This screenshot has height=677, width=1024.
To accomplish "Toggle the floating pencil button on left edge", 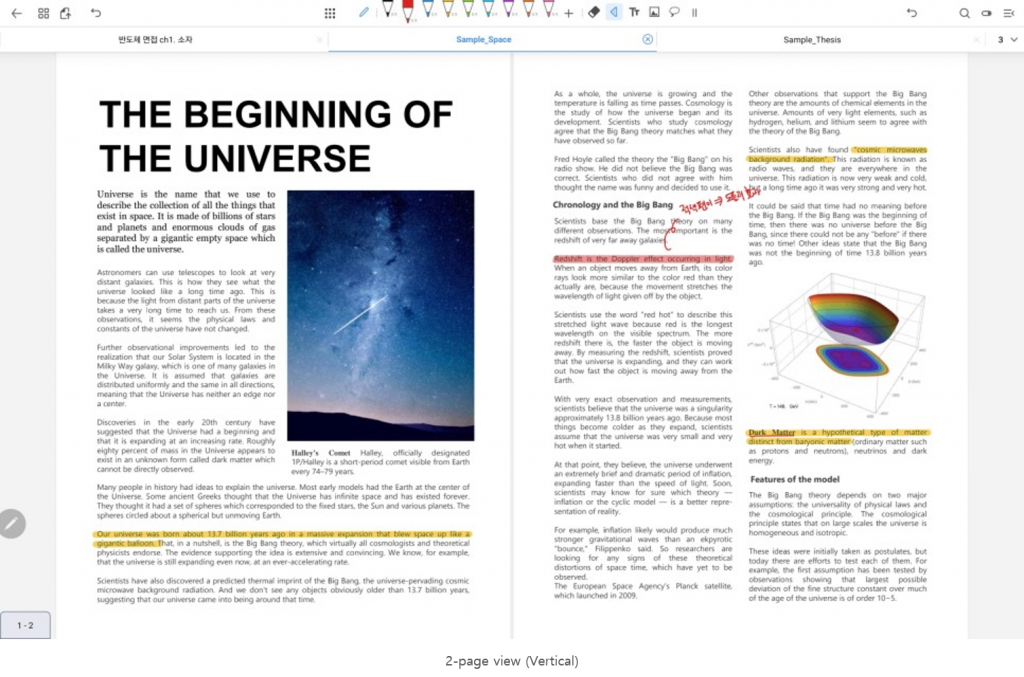I will click(x=11, y=524).
